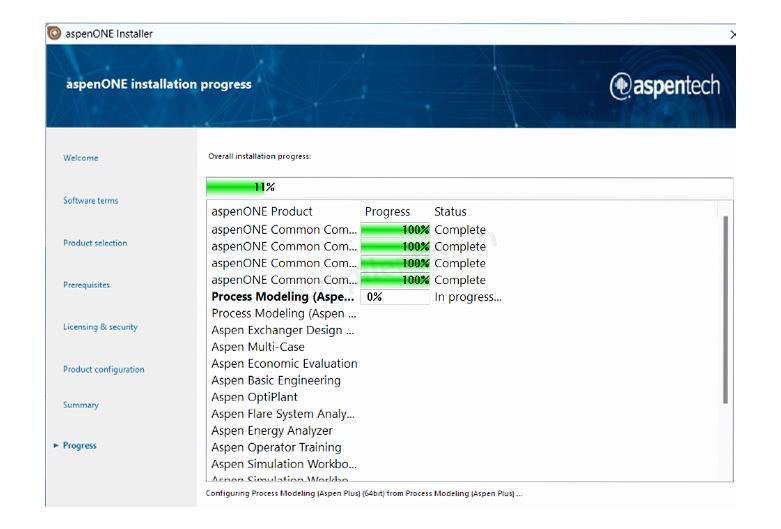Open the Product selection step
Screen dimensions: 781x529
(95, 243)
